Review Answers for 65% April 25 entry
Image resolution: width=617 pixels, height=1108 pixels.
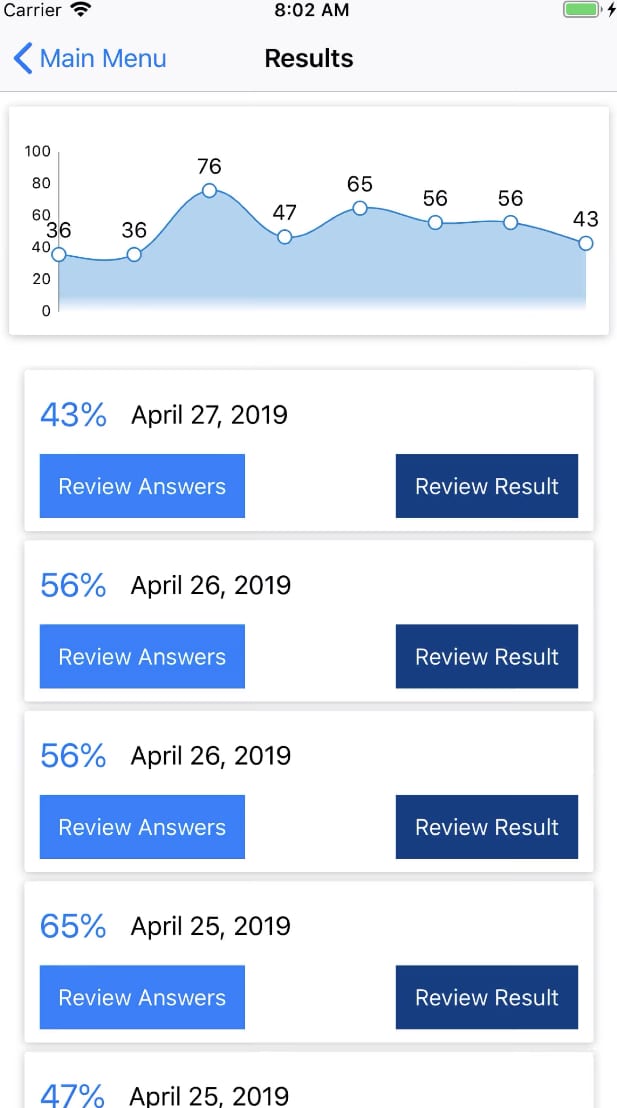coord(142,997)
